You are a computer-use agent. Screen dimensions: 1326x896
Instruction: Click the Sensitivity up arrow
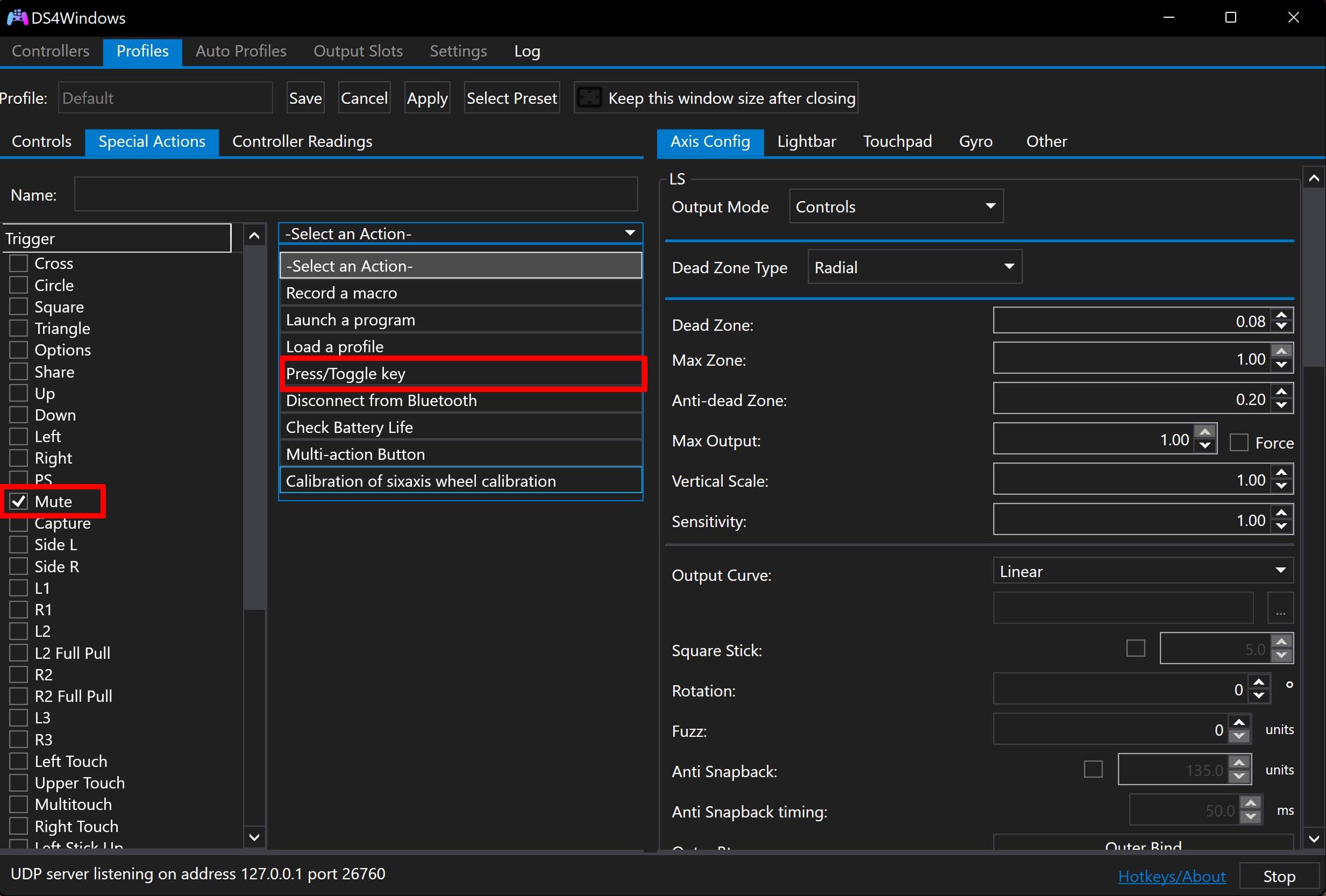(x=1281, y=513)
